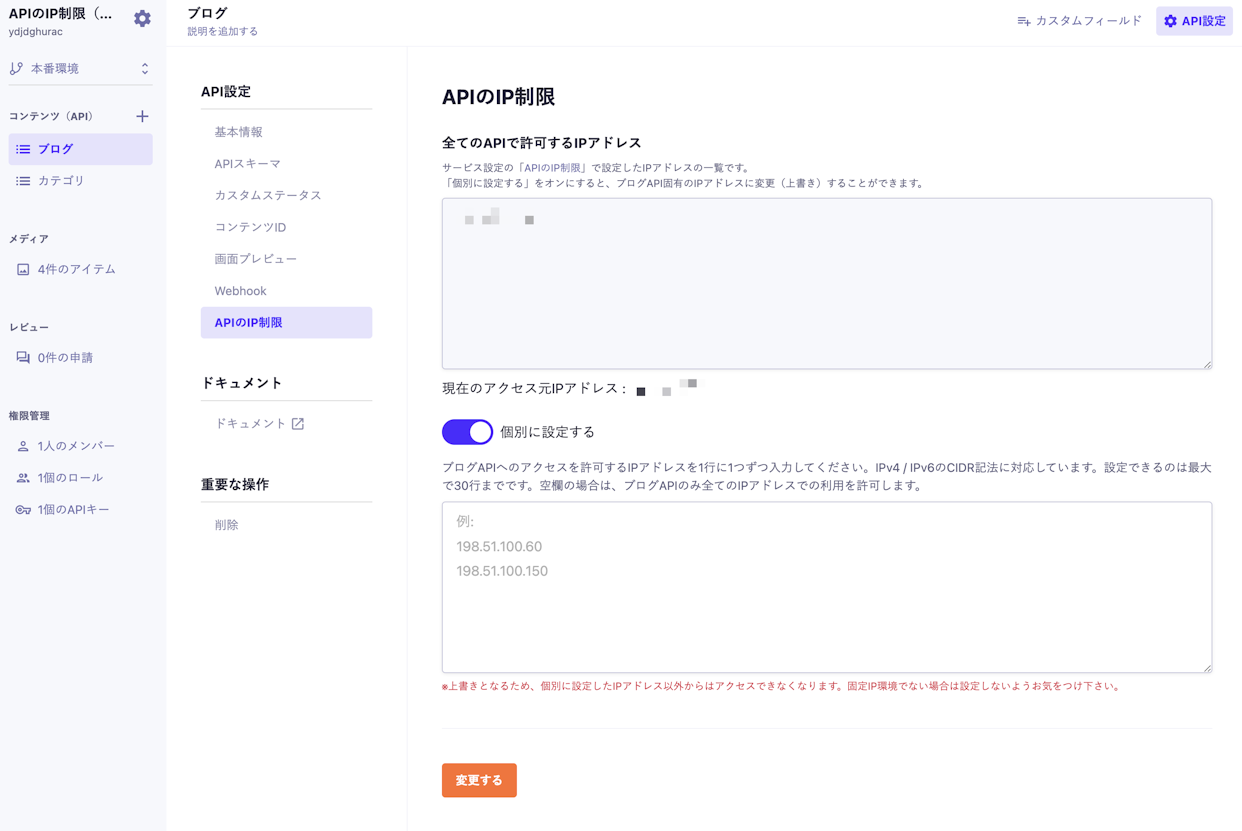This screenshot has height=831, width=1242.
Task: Select 削除 under 重要な操作
Action: tap(227, 525)
